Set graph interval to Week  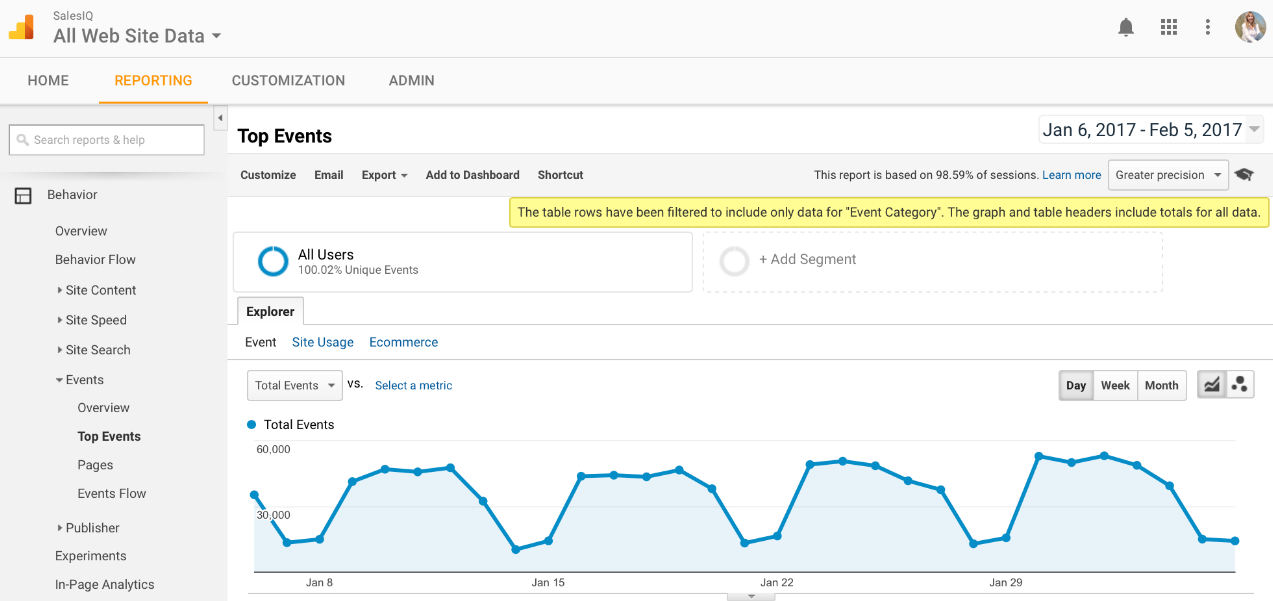[x=1115, y=385]
